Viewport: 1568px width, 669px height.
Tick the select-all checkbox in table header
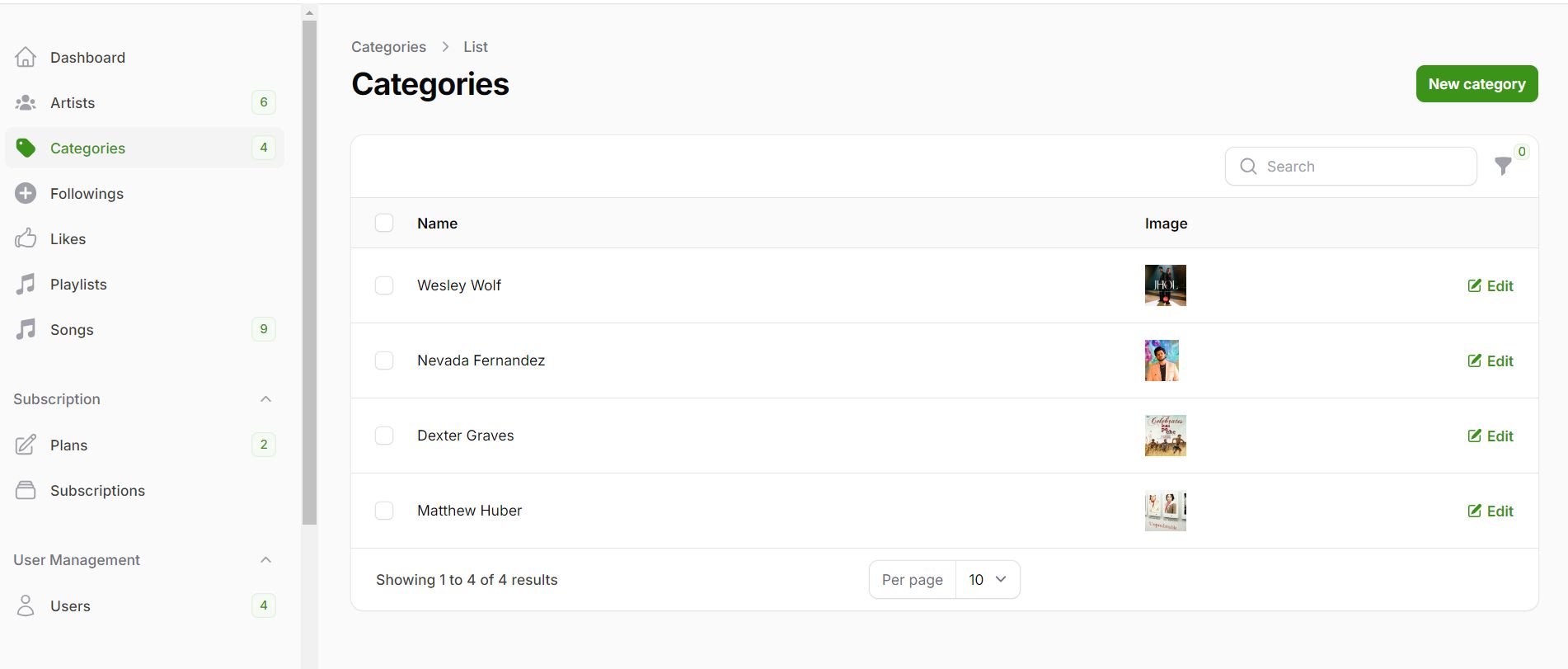tap(384, 223)
